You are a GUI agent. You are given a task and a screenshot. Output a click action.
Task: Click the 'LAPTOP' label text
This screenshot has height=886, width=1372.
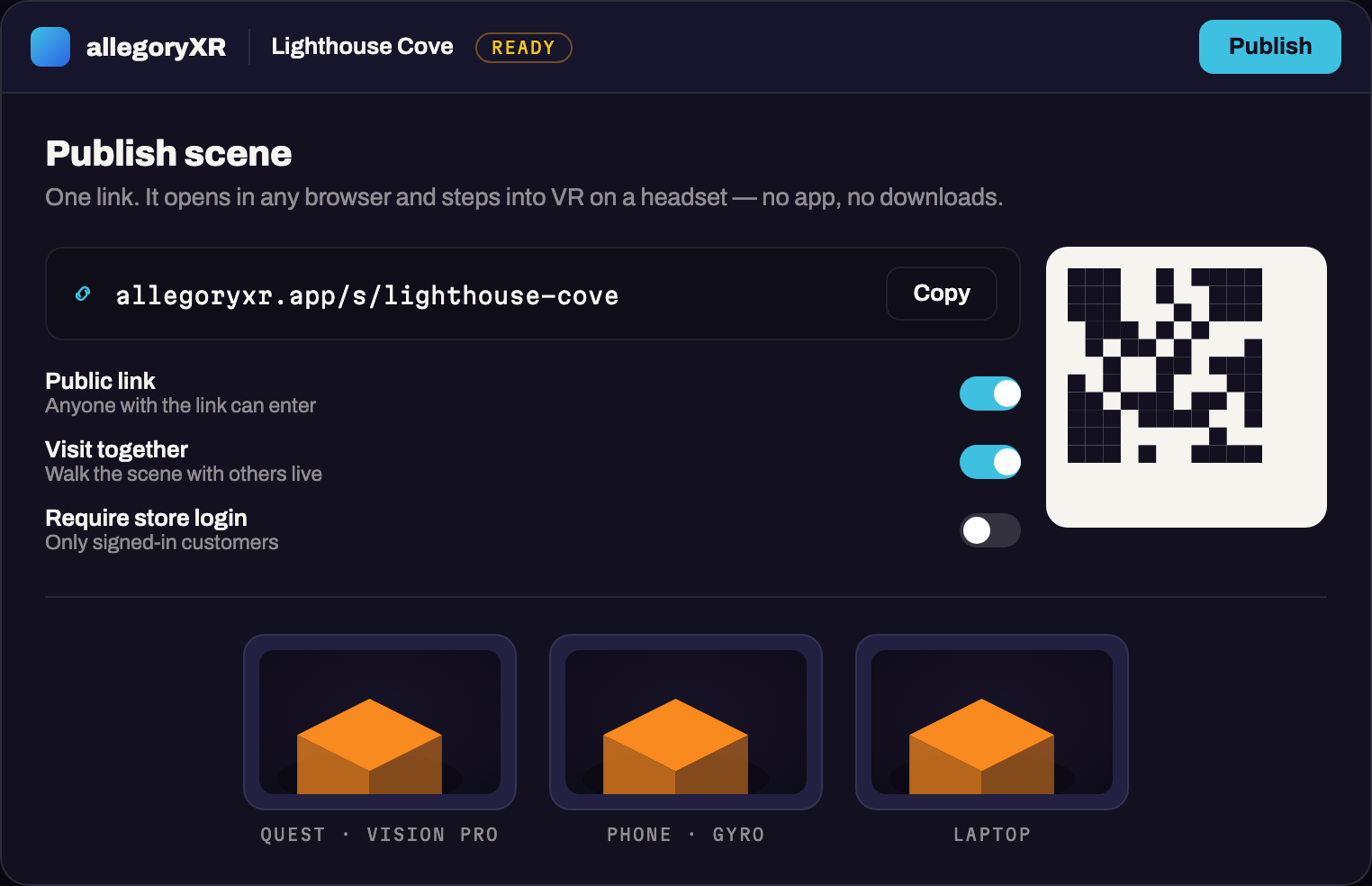pos(992,835)
